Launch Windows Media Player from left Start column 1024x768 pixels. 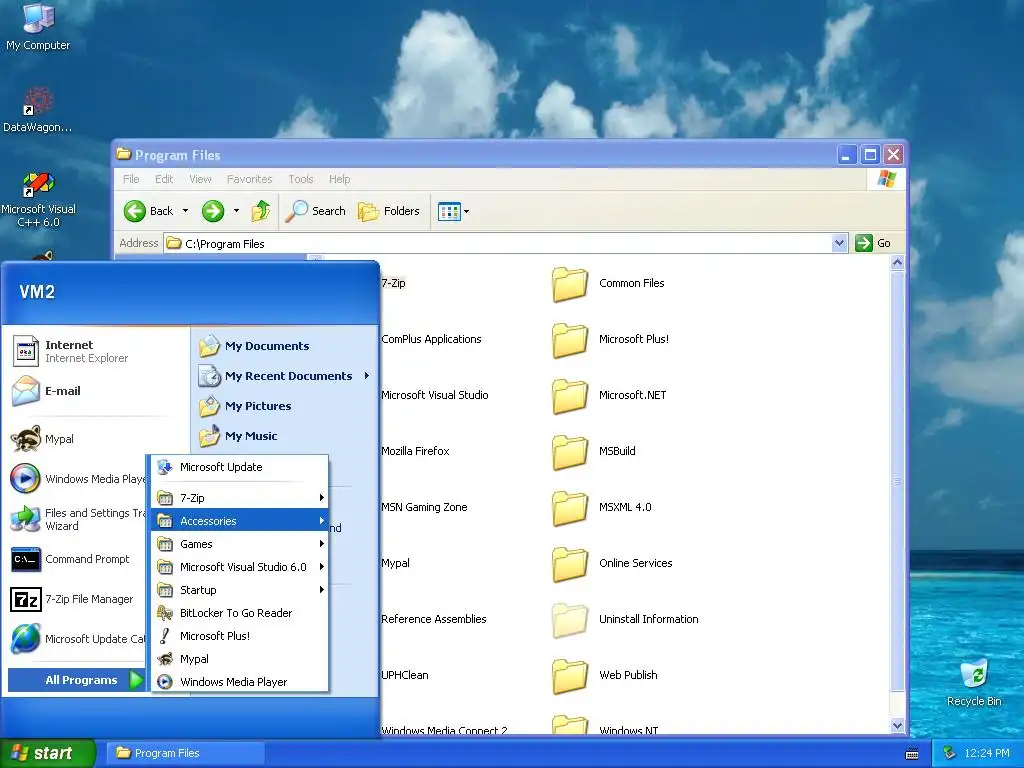(x=78, y=479)
